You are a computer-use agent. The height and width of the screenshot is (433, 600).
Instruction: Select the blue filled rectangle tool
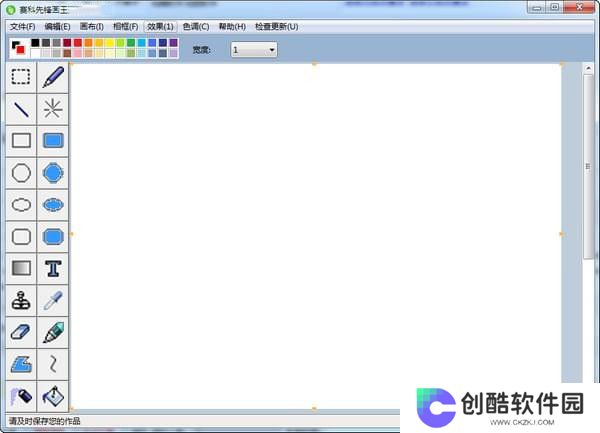pos(53,141)
